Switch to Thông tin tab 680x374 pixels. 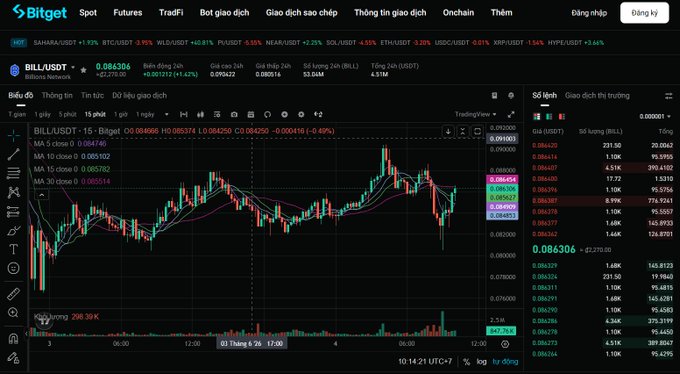[x=57, y=95]
